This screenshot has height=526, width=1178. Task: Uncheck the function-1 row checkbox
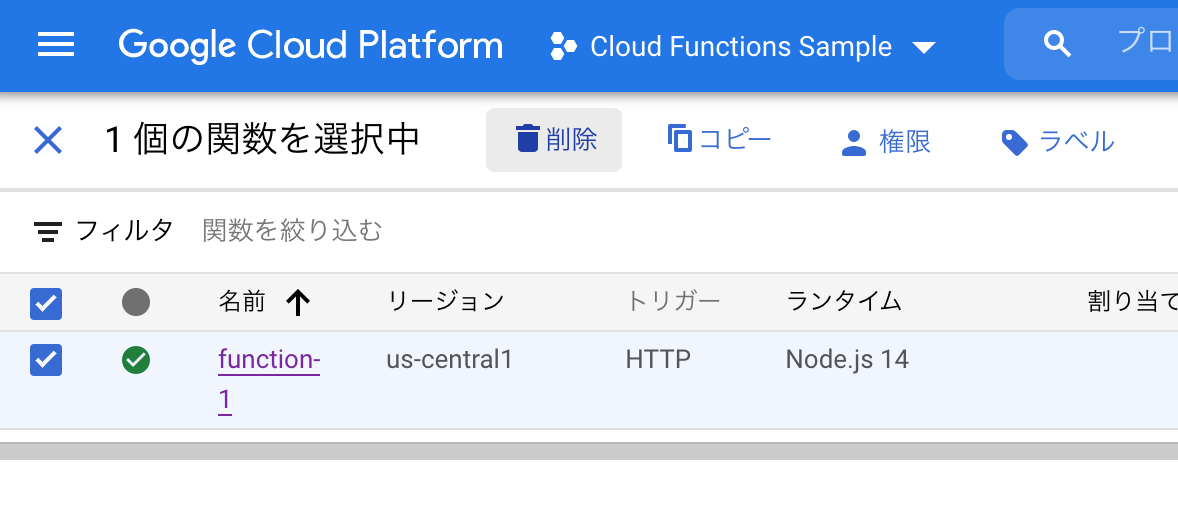pos(46,360)
